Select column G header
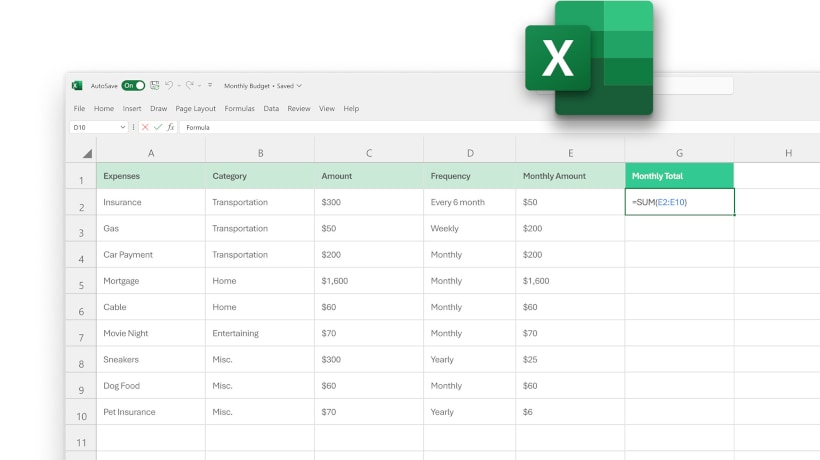 pyautogui.click(x=679, y=153)
